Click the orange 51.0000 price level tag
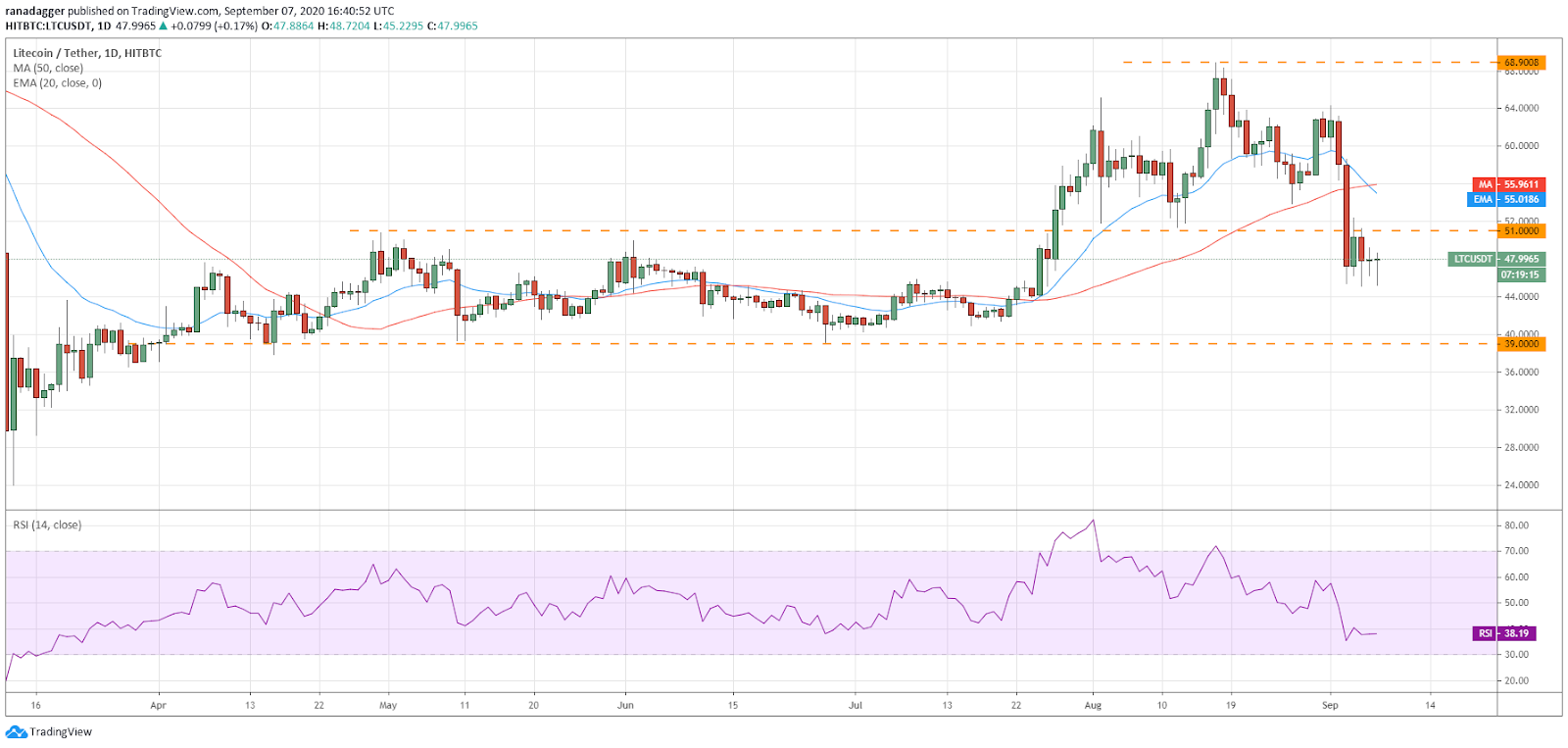 click(x=1522, y=231)
